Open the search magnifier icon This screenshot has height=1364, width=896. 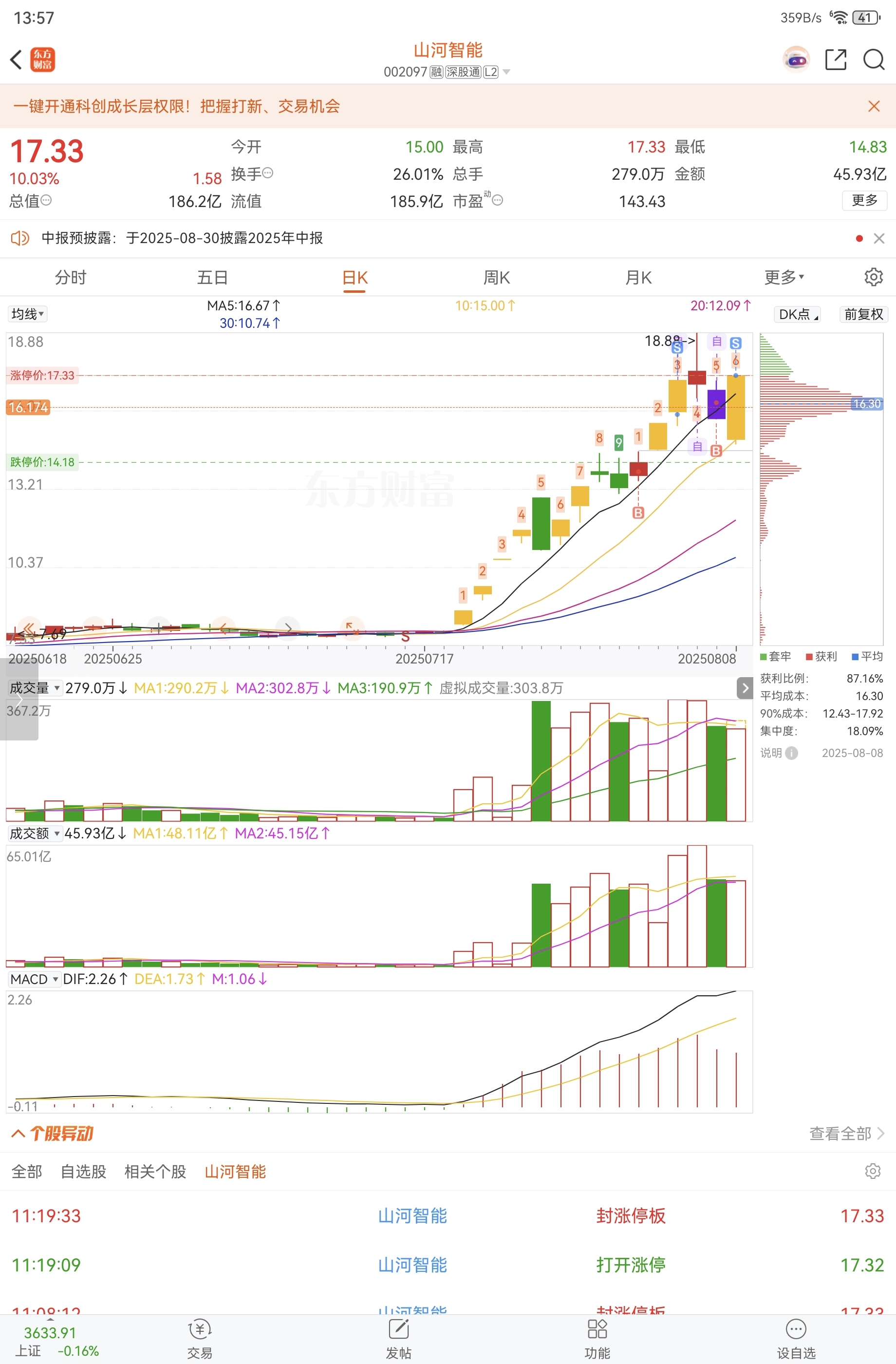click(874, 59)
